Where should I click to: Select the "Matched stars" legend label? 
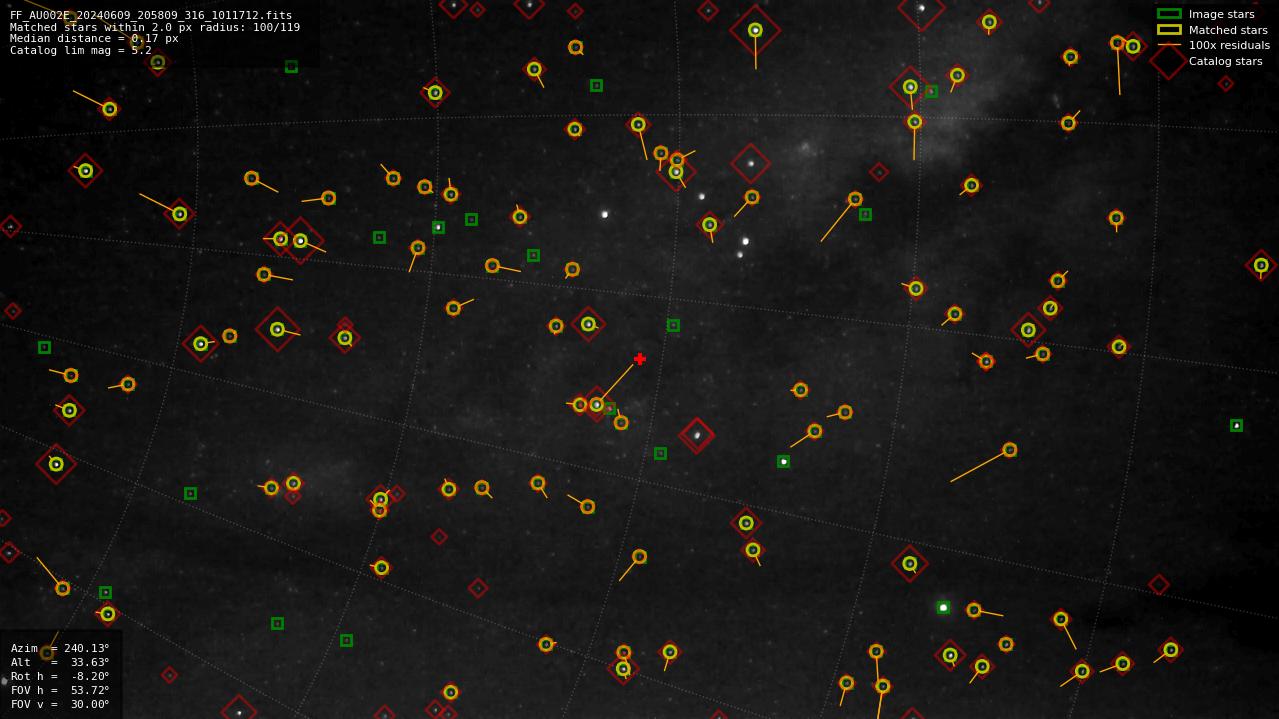click(x=1228, y=30)
